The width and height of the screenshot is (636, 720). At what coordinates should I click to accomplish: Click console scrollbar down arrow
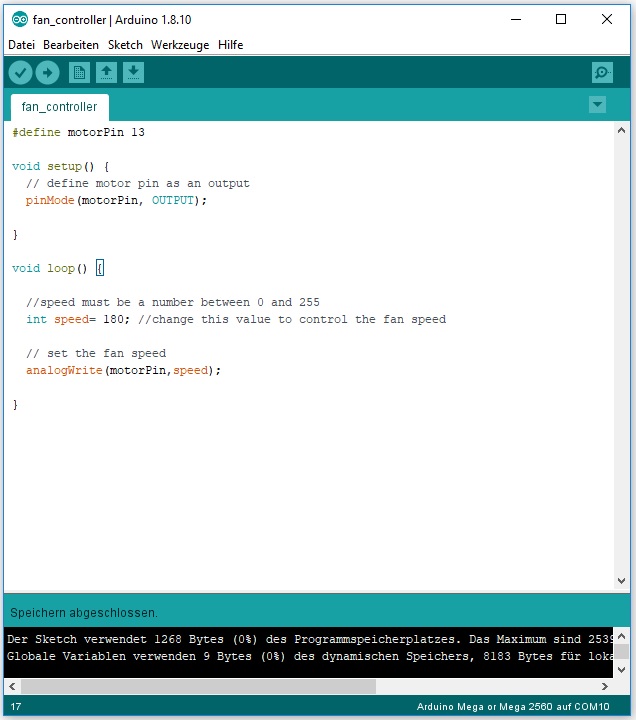pos(621,670)
